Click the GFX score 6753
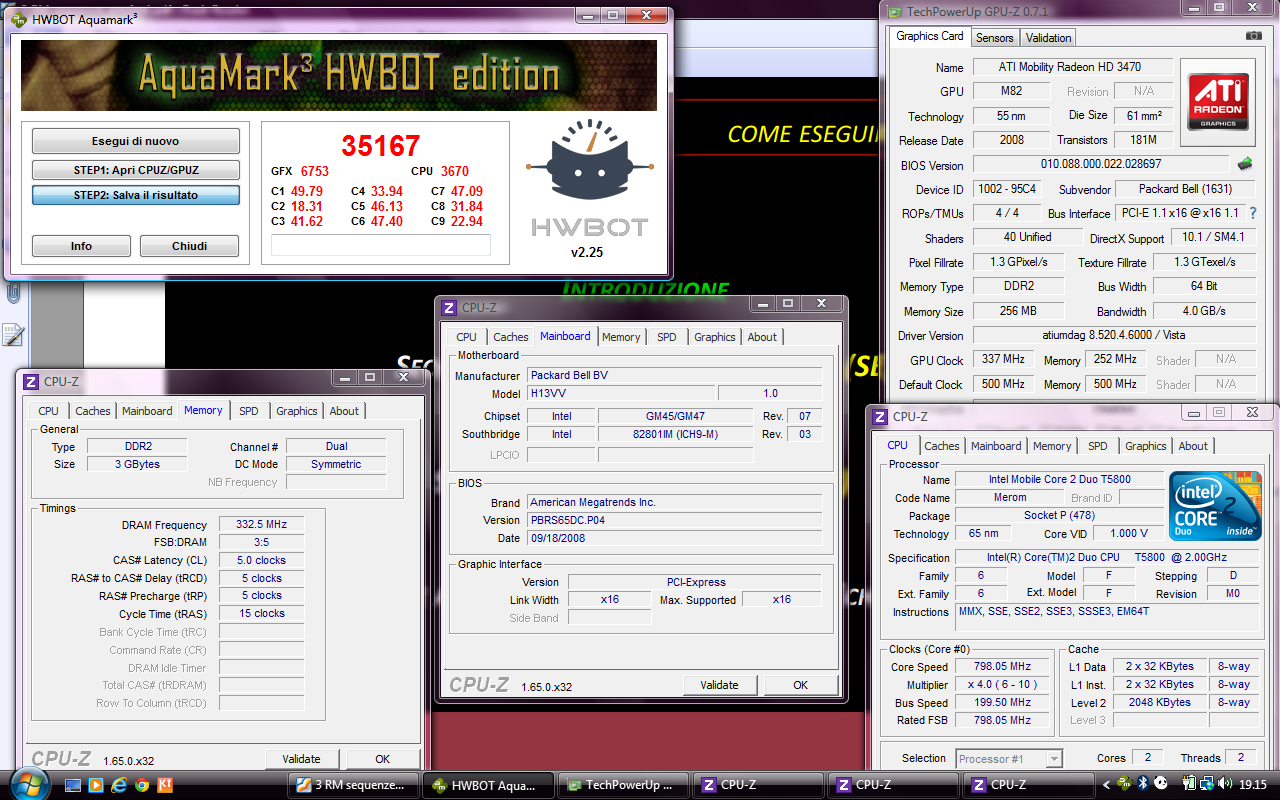1280x800 pixels. [315, 171]
